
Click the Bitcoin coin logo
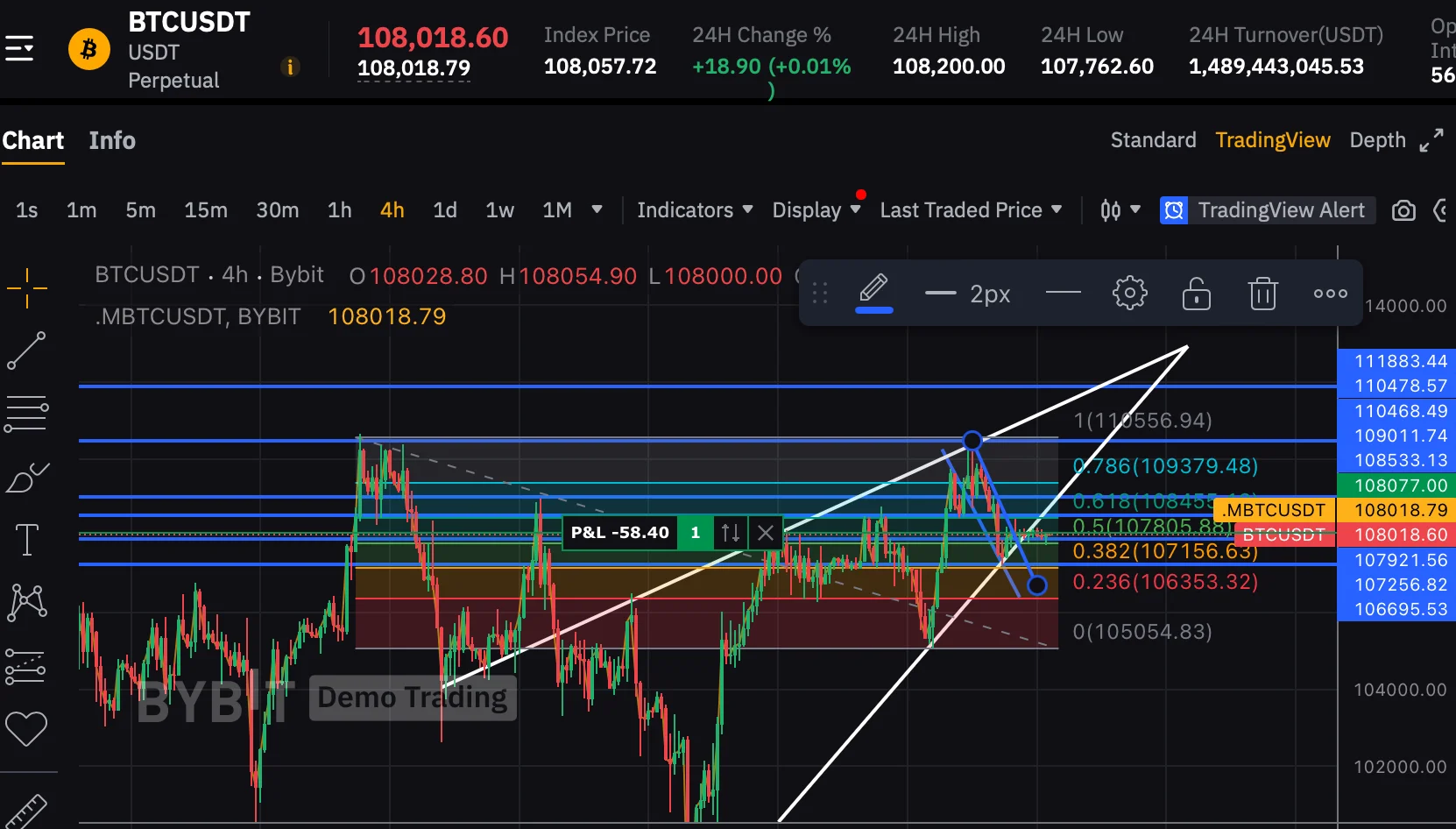(x=89, y=48)
